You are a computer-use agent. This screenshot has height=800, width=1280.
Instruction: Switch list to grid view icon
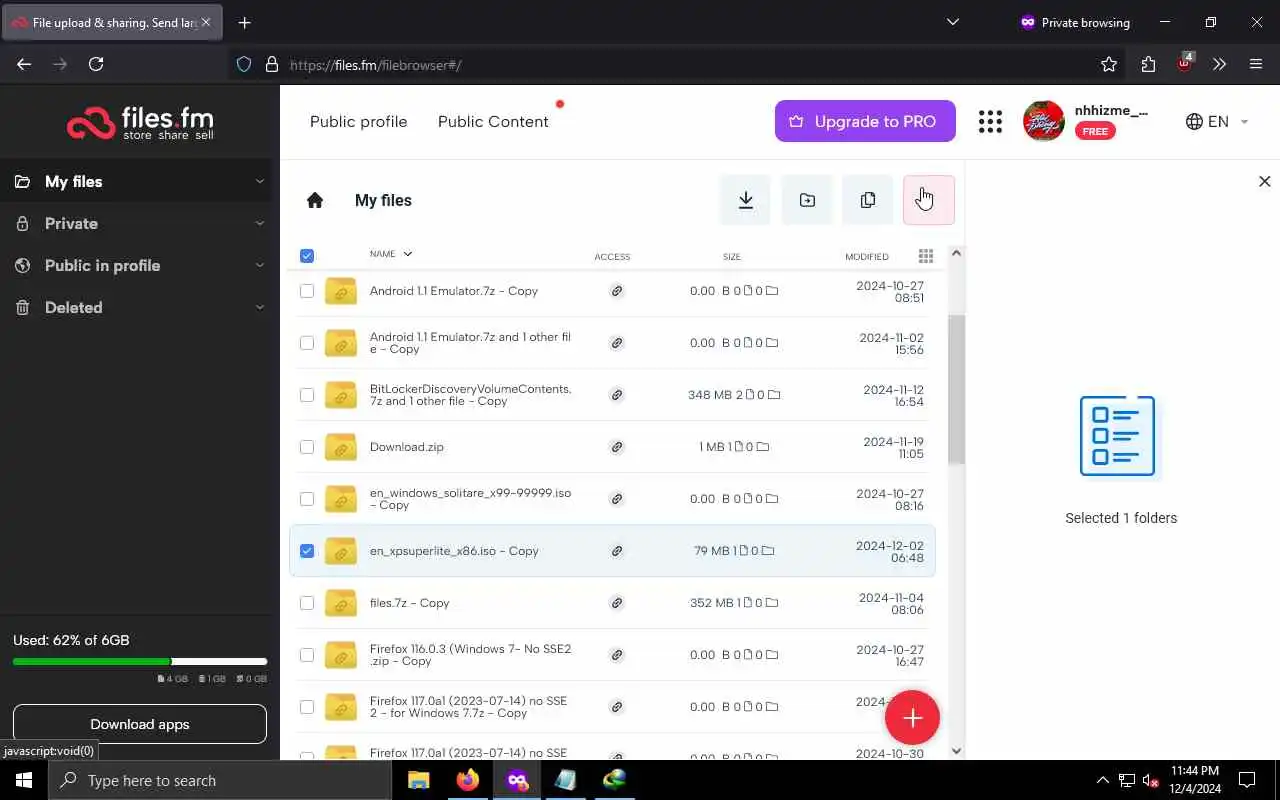(926, 256)
